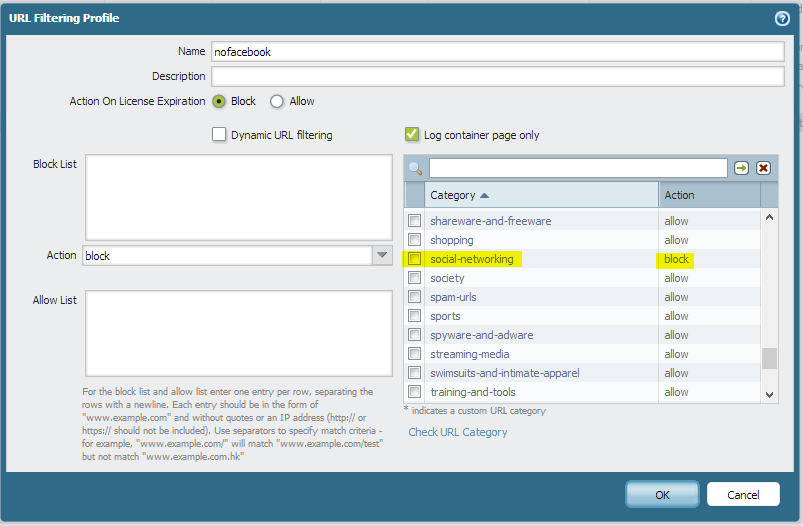Click the scroll up arrow in category list
803x526 pixels.
769,218
